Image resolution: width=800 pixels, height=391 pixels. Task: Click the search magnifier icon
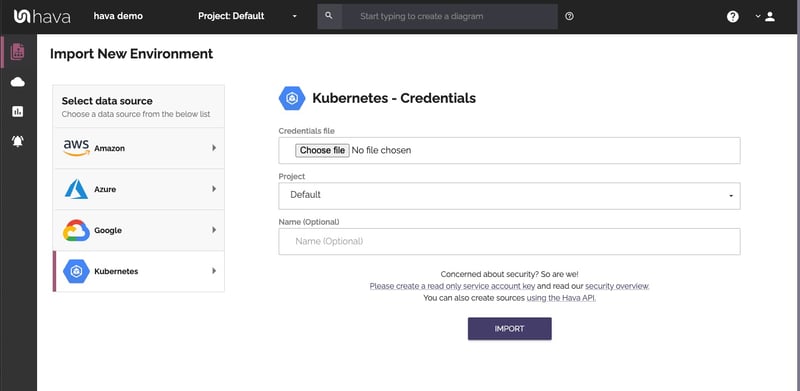pos(329,16)
